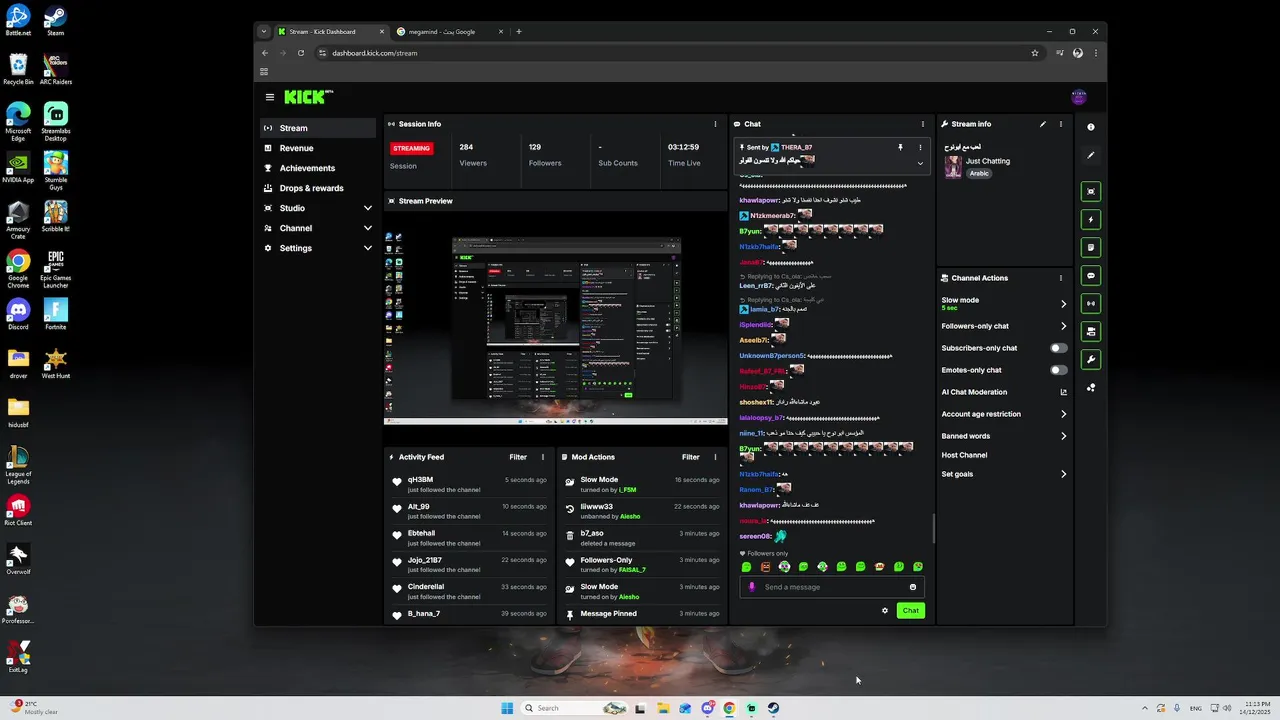Click the focus frame sidebar button
The width and height of the screenshot is (1280, 720).
[1091, 191]
